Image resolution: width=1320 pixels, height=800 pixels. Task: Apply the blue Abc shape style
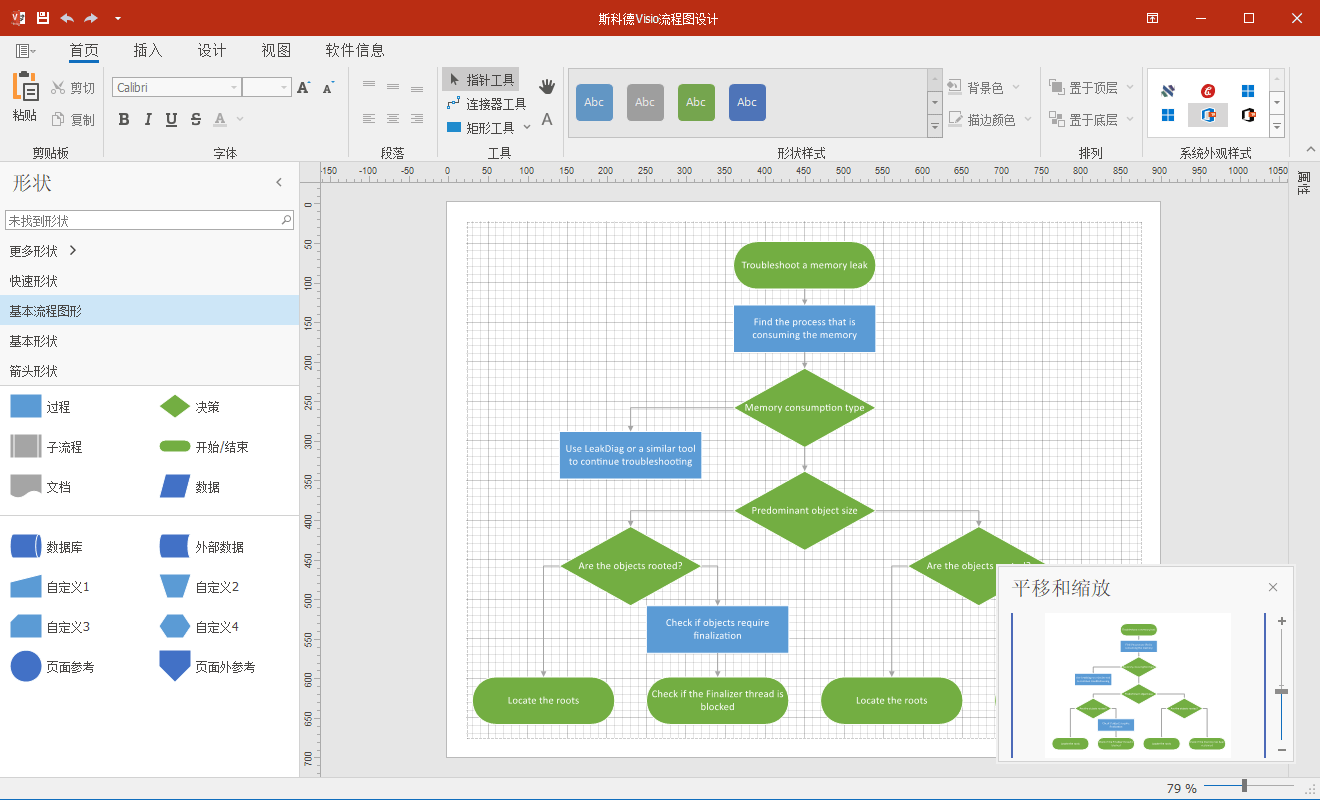594,102
